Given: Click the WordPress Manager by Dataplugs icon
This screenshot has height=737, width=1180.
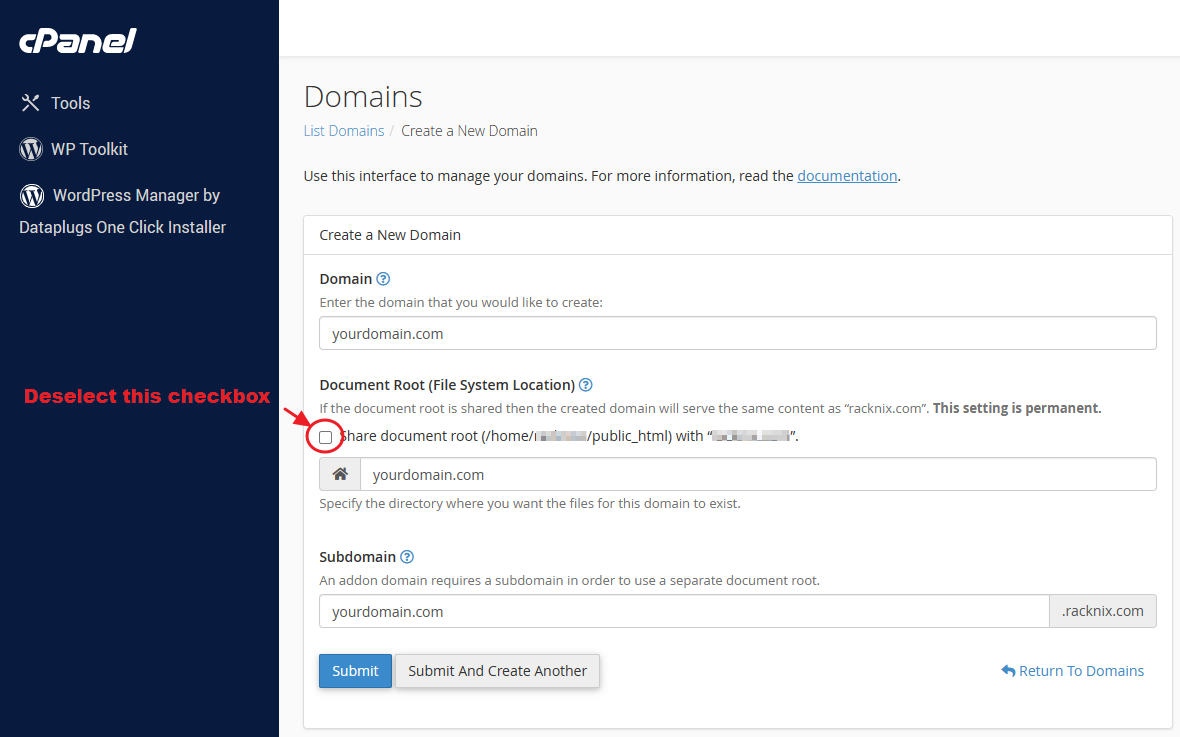Looking at the screenshot, I should (30, 196).
